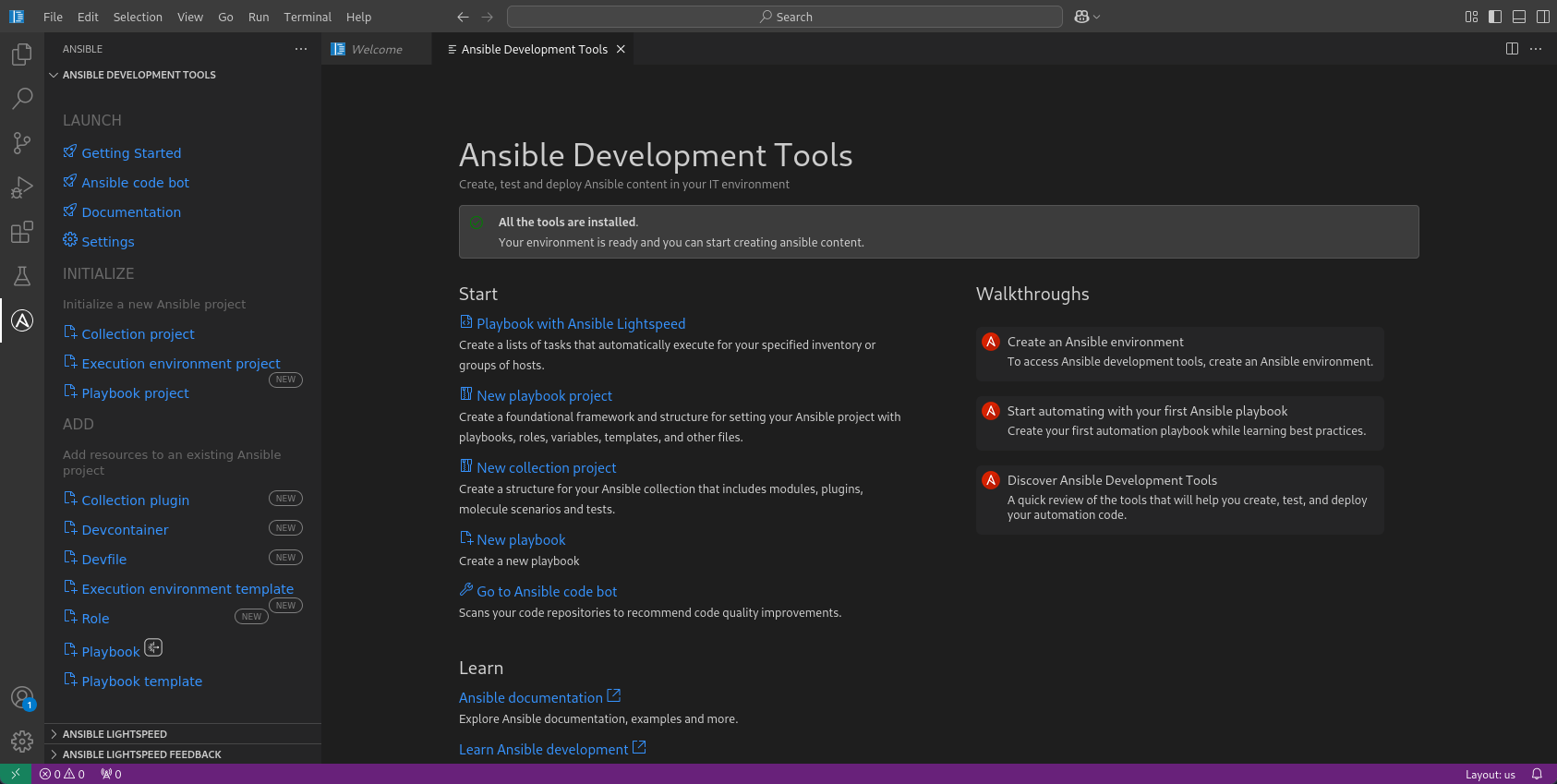Click the first walkthrough Ansible logo icon
This screenshot has width=1557, height=784.
click(991, 342)
